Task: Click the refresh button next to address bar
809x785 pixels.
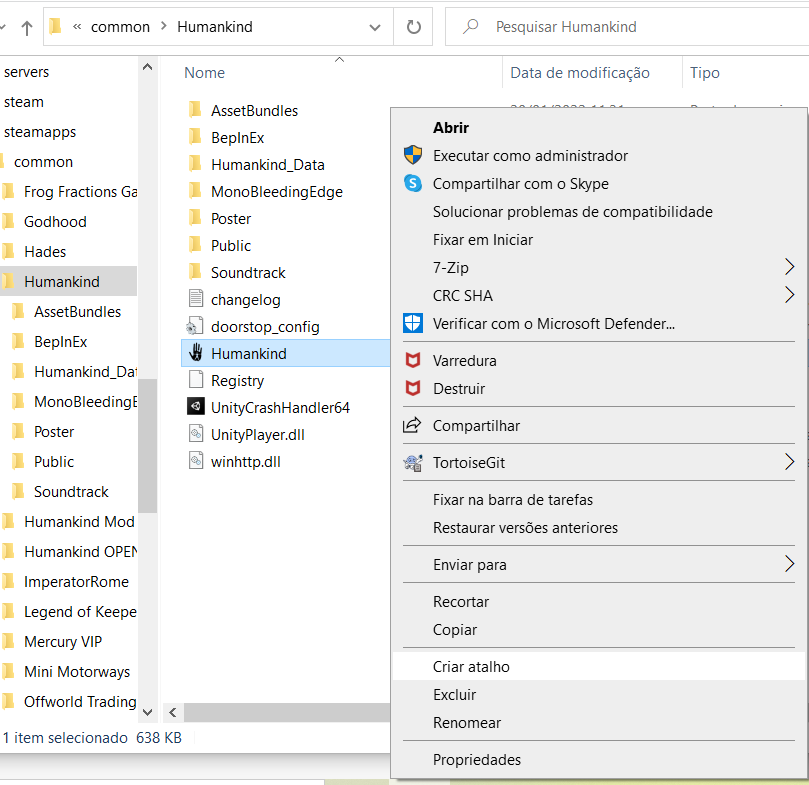Action: click(x=413, y=27)
